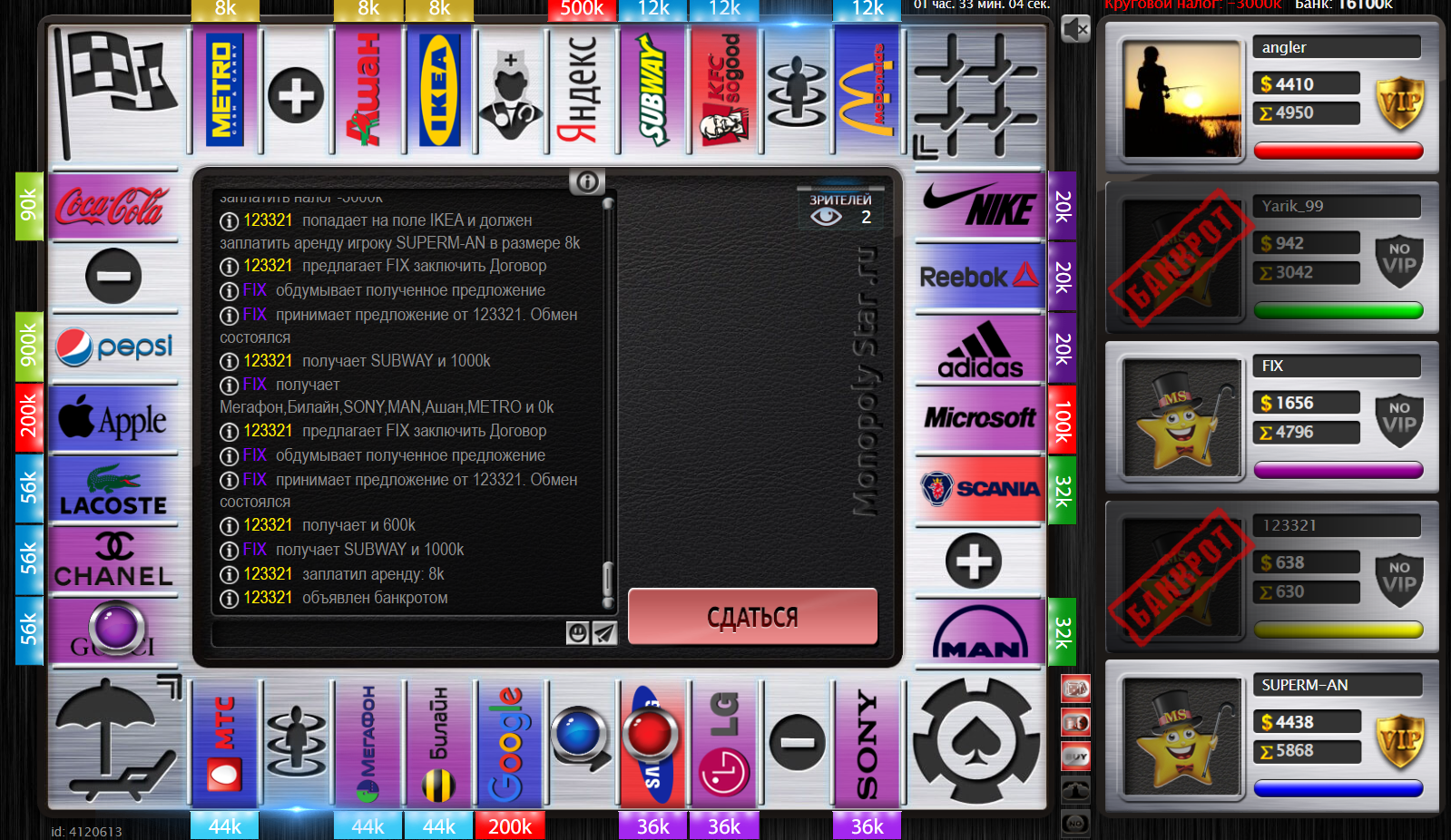
Task: Click angler's red color bar
Action: [1338, 151]
